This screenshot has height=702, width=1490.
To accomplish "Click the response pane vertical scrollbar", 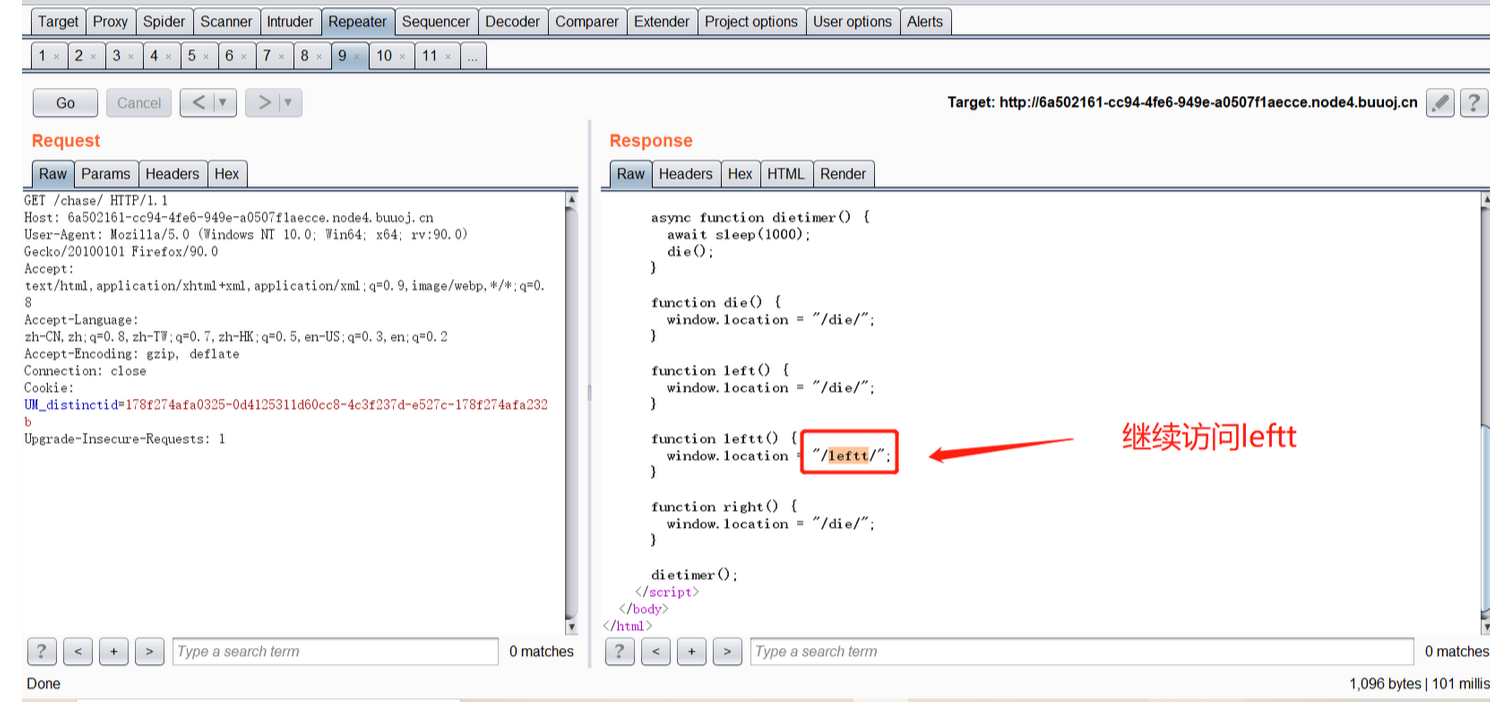I will click(1484, 413).
